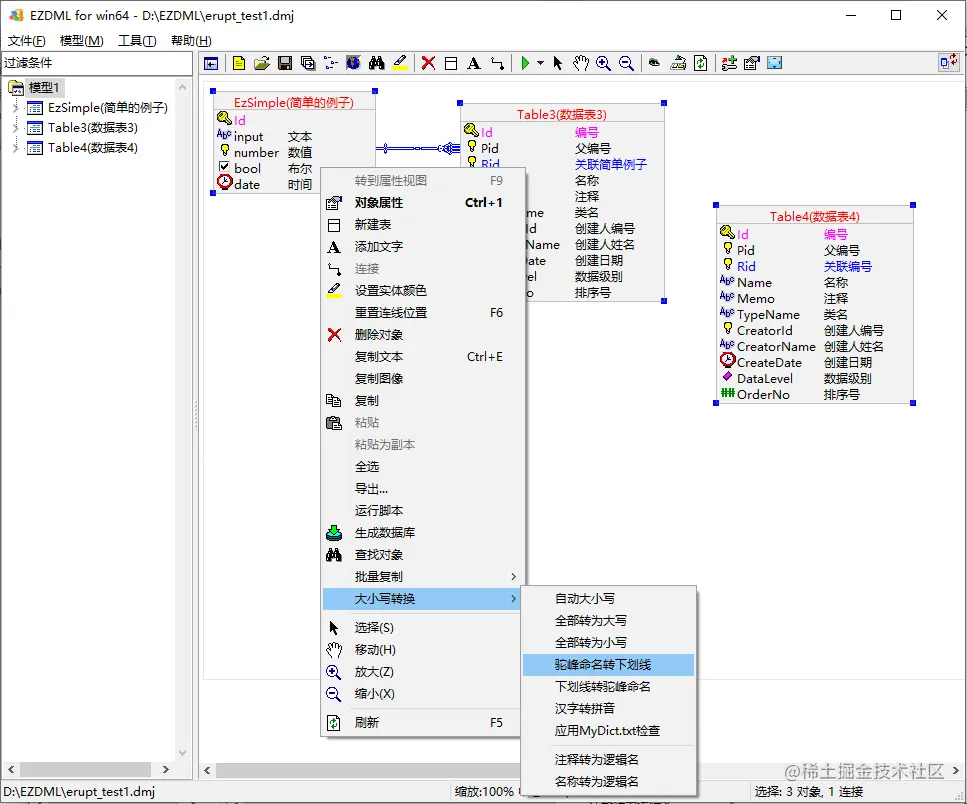Choose 刷新 F5 in the context menu

click(x=422, y=723)
